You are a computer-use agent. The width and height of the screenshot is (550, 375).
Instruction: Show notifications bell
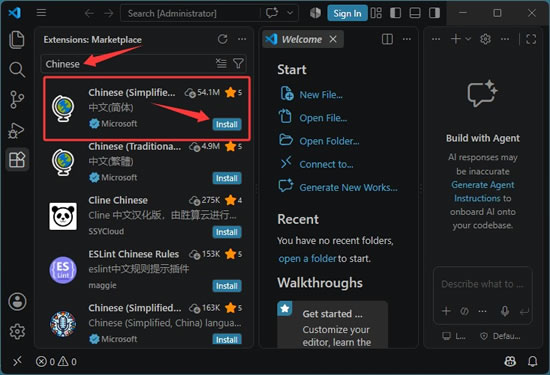[532, 361]
